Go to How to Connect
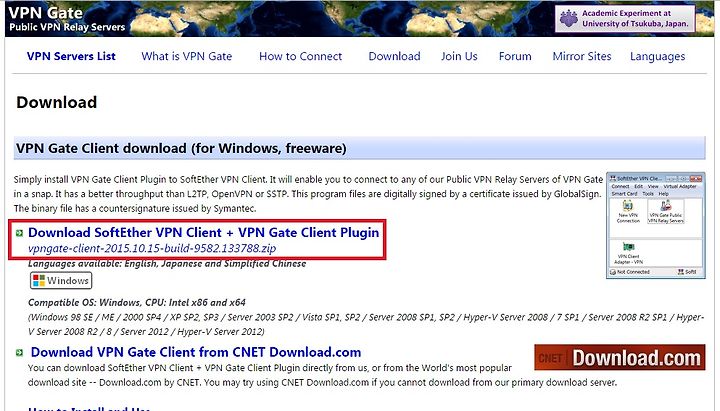720x411 pixels. [300, 56]
